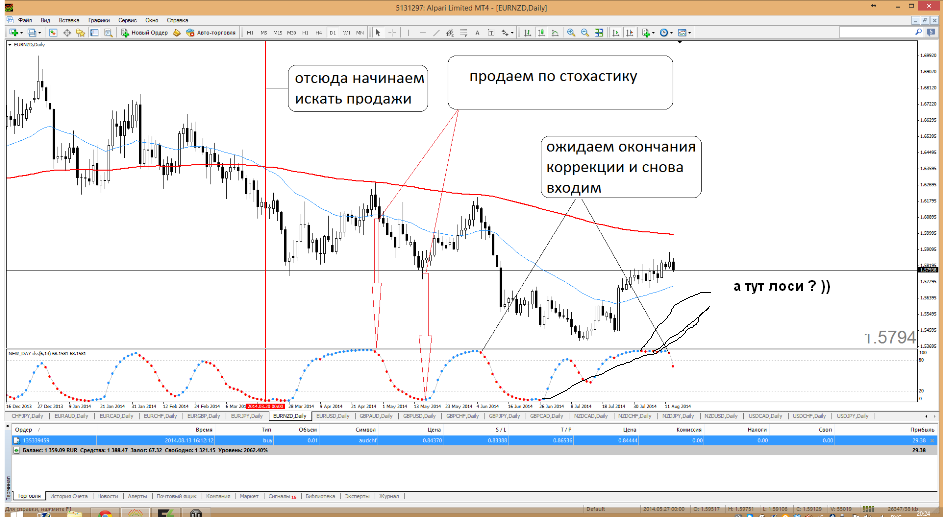Viewport: 943px width, 517px height.
Task: Open the Журнал terminal tab
Action: (389, 497)
